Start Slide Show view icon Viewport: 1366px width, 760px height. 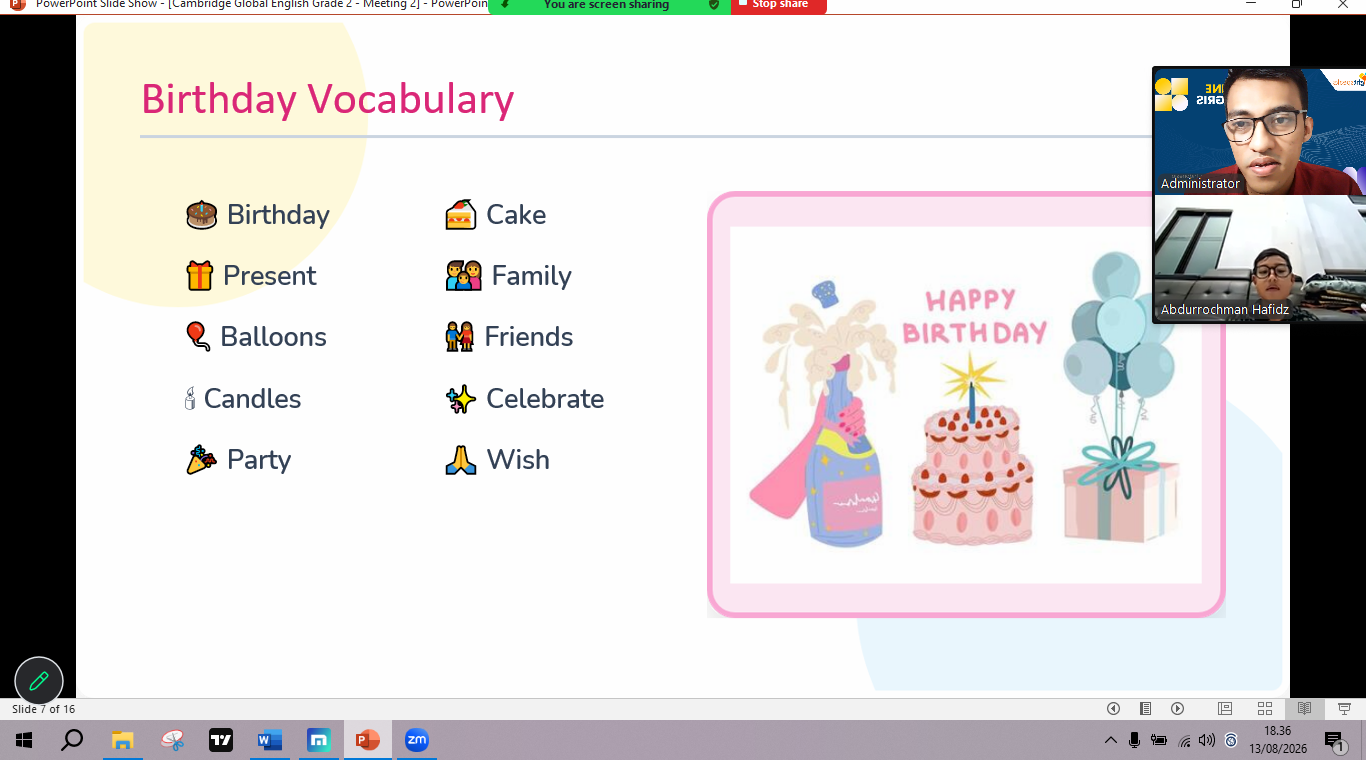click(x=1344, y=709)
